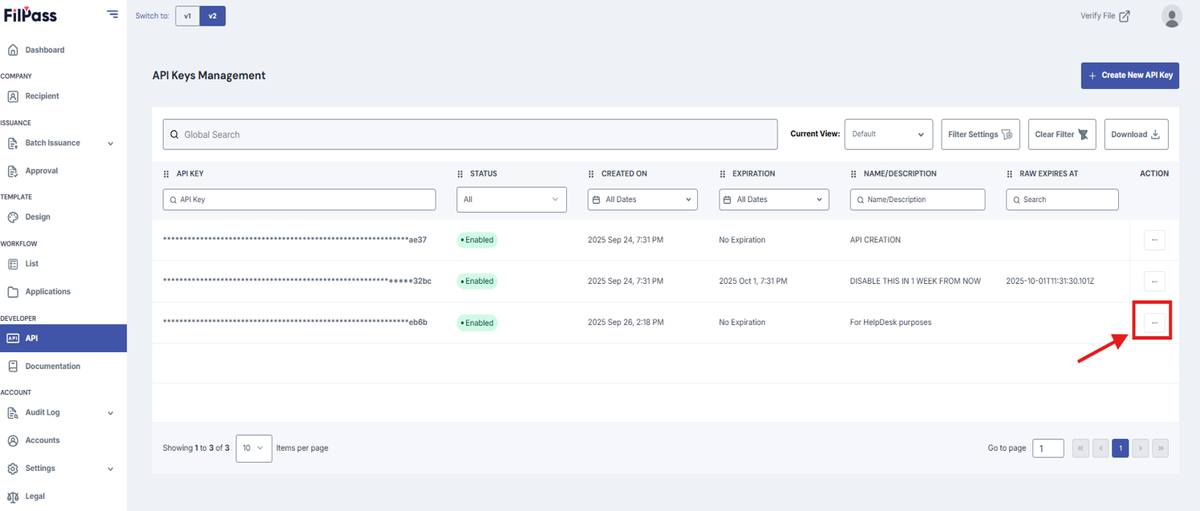Click the Dashboard home icon
Screen dimensions: 1200x511
(13, 50)
